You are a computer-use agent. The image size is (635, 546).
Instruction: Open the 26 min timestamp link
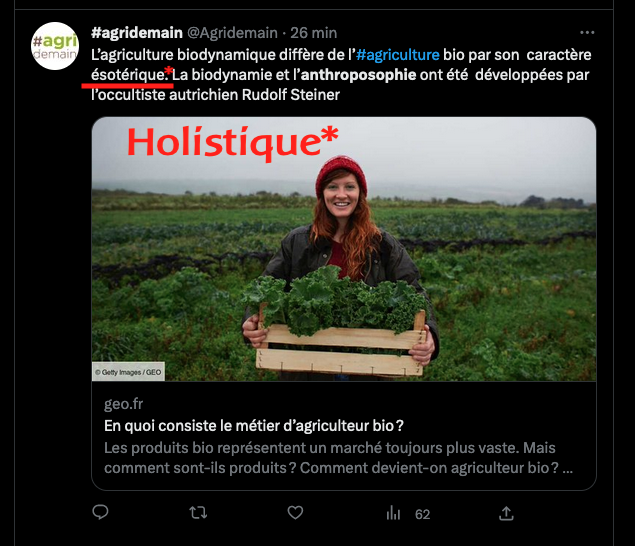(x=313, y=33)
